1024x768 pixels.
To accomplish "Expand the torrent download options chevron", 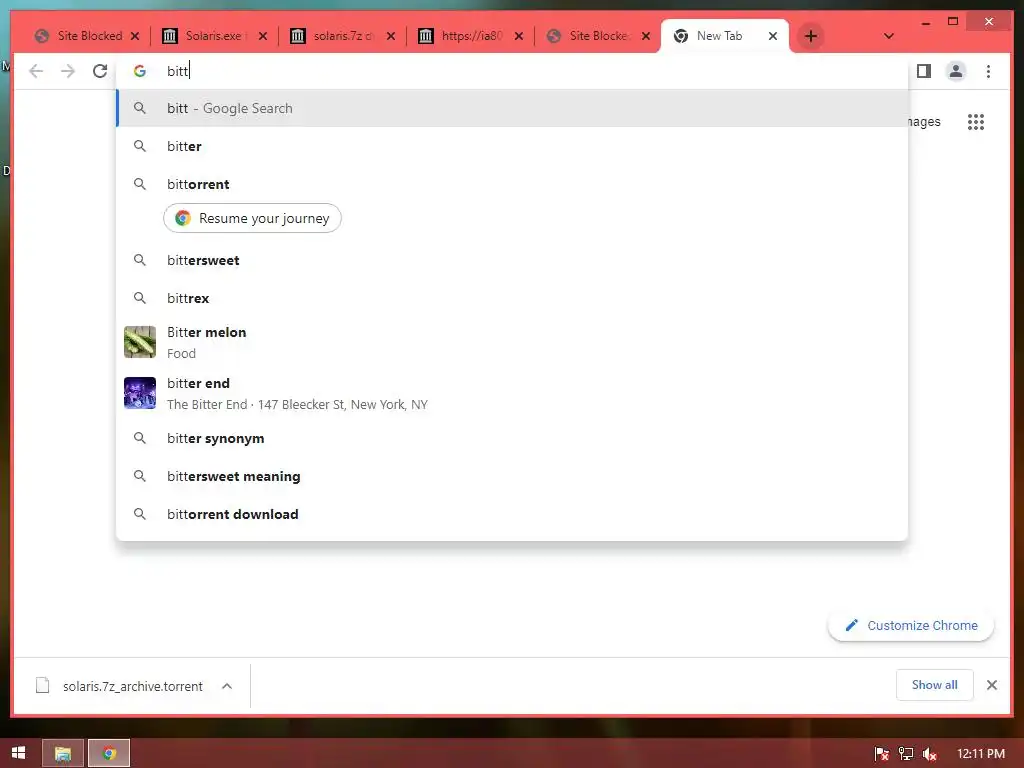I will 227,686.
